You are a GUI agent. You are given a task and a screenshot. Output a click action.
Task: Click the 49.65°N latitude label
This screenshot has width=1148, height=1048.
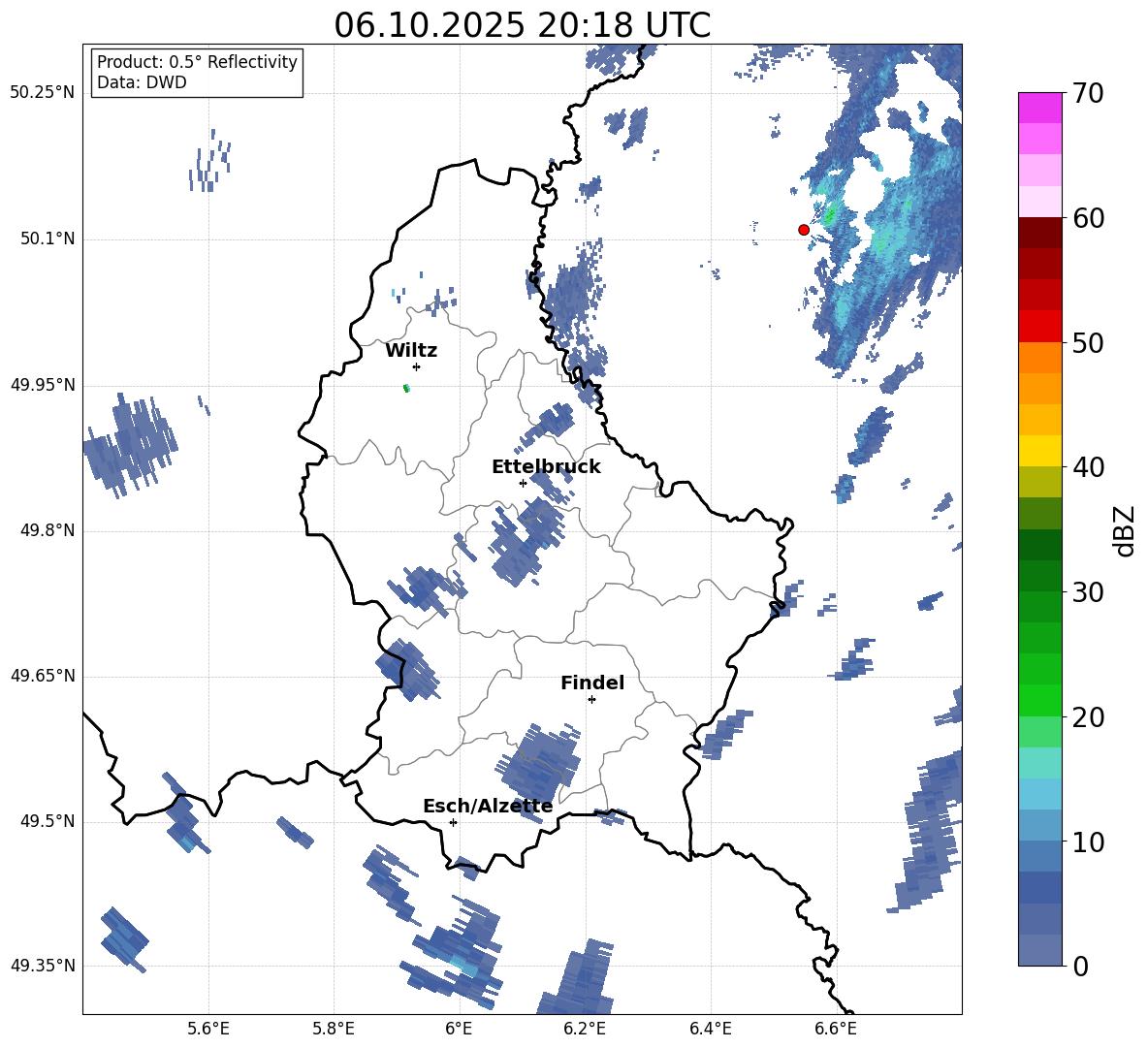[x=43, y=676]
